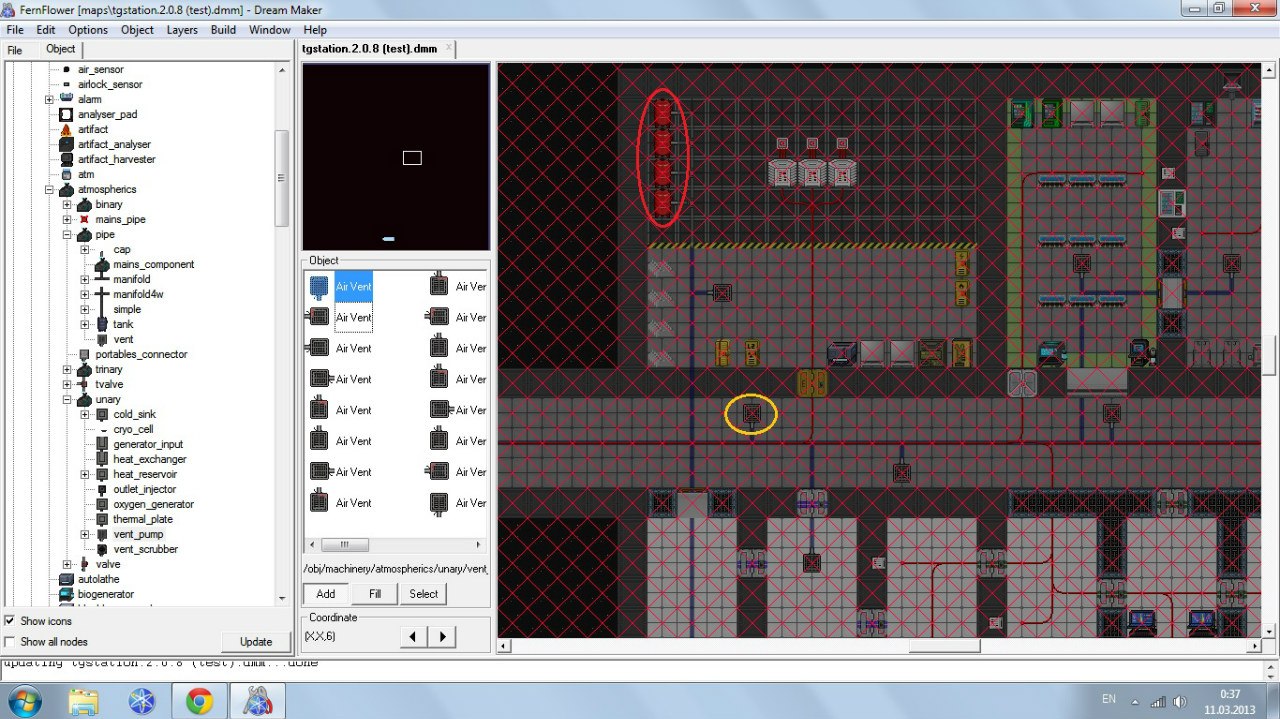Expand the binary tree node

click(67, 205)
